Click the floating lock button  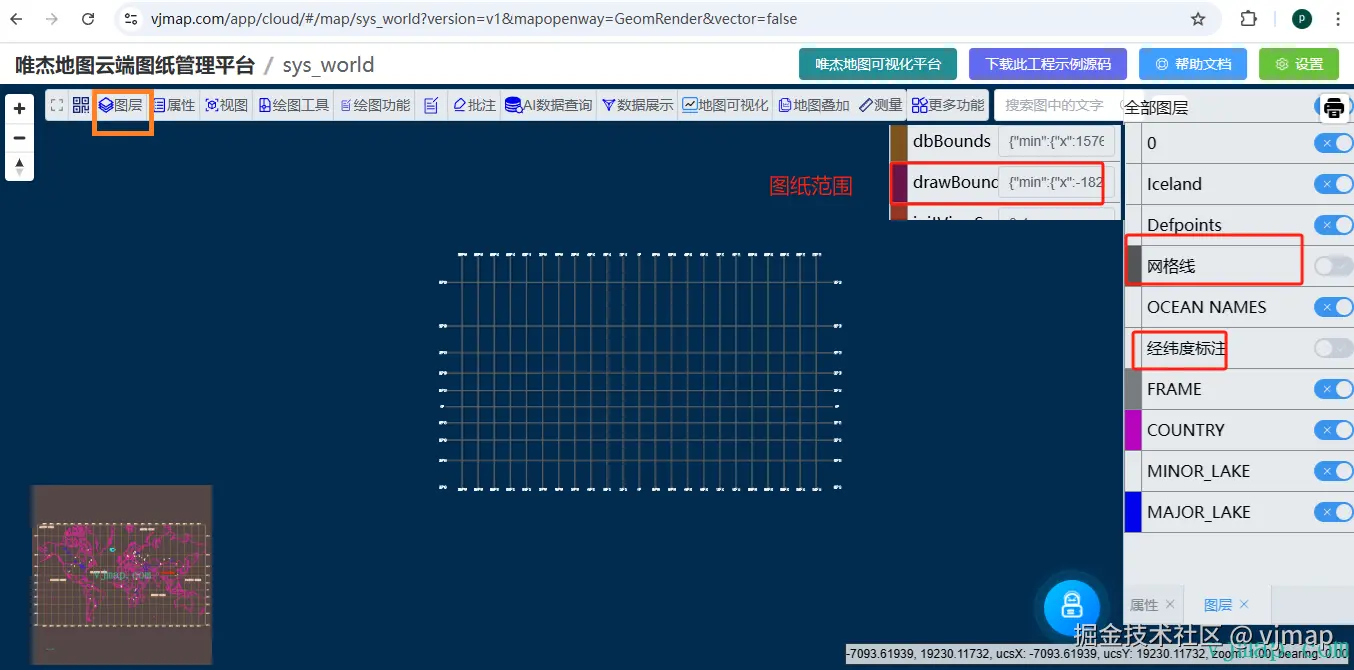tap(1072, 606)
